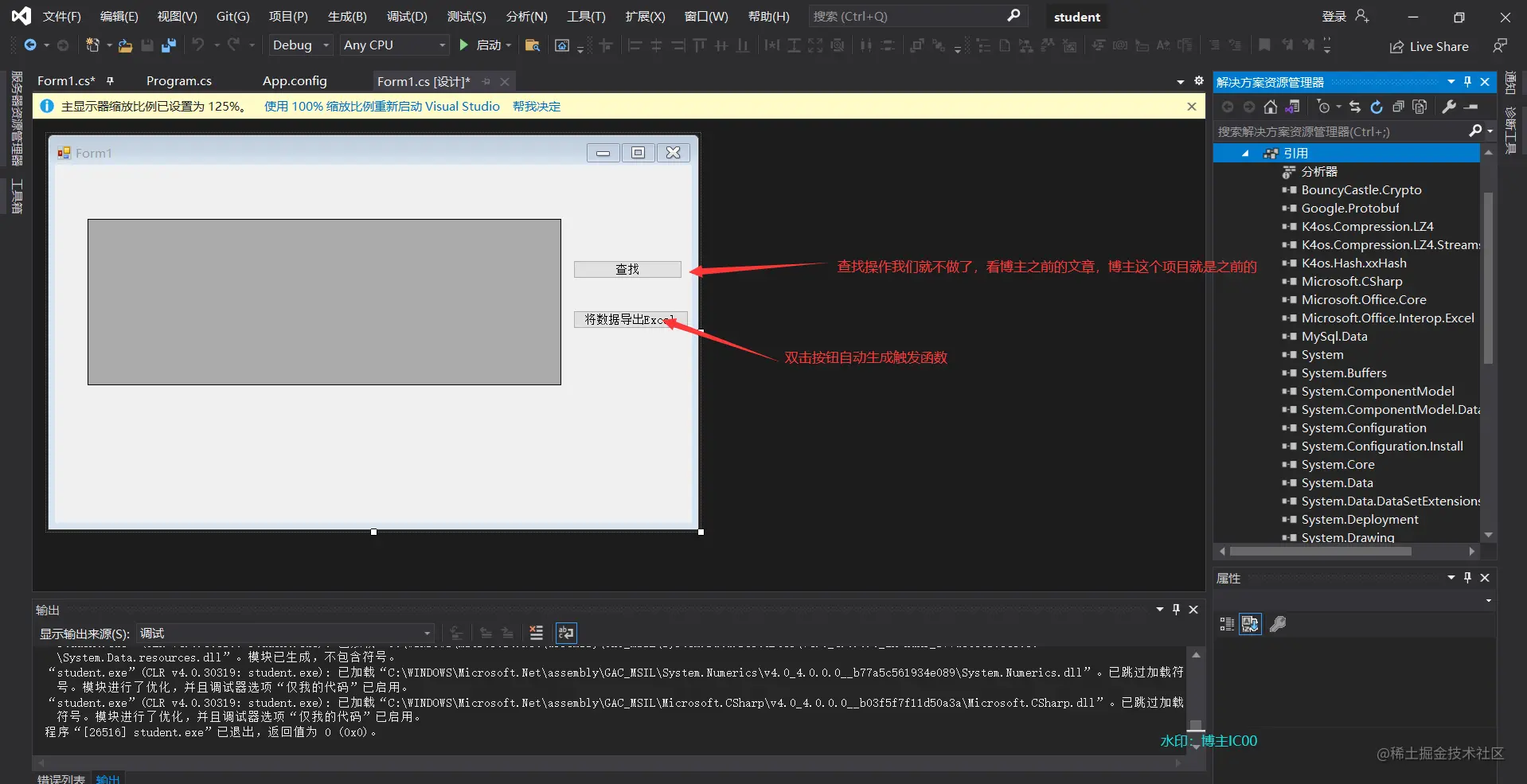The width and height of the screenshot is (1527, 784).
Task: Open Solution Explorer window options dropdown arrow
Action: [x=1451, y=82]
